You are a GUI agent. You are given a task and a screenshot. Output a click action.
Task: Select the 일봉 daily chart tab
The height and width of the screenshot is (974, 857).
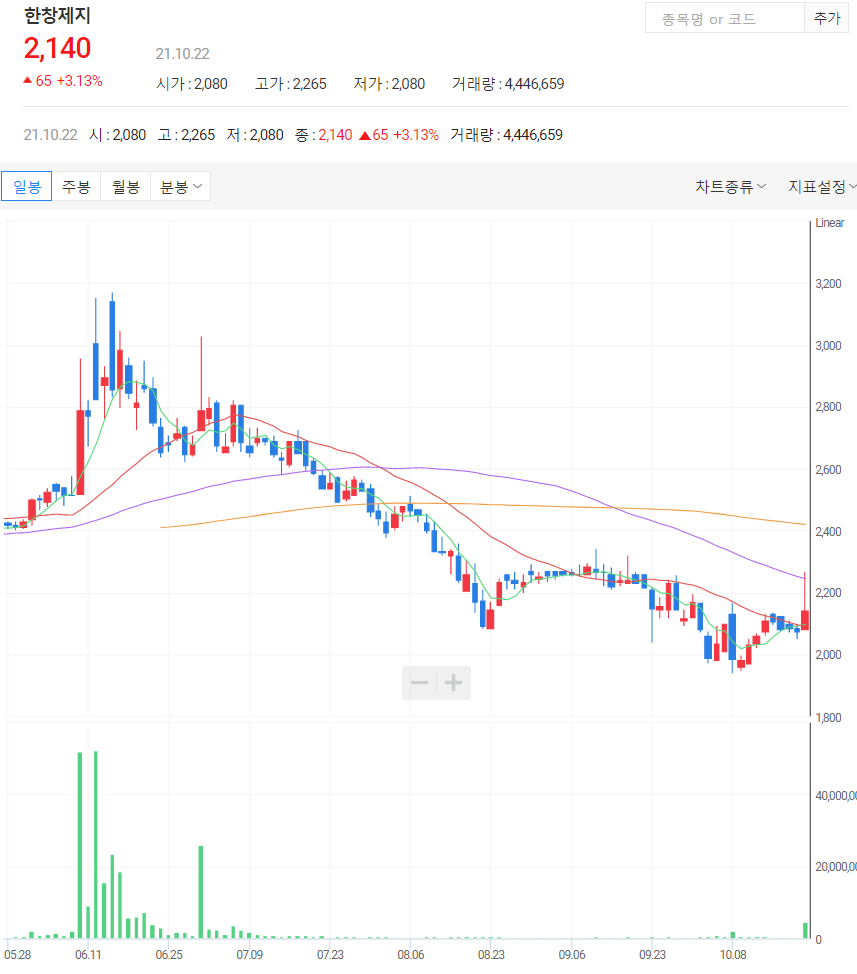[x=27, y=186]
